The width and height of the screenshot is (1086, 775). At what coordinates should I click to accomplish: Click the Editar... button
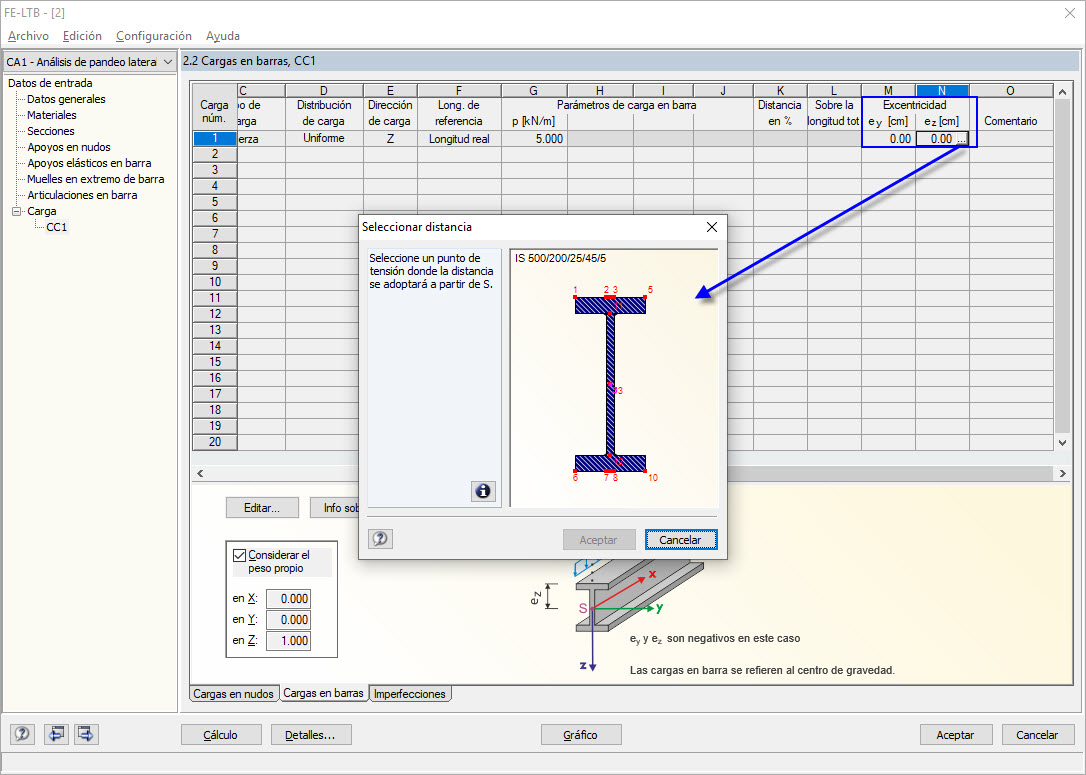[x=262, y=508]
